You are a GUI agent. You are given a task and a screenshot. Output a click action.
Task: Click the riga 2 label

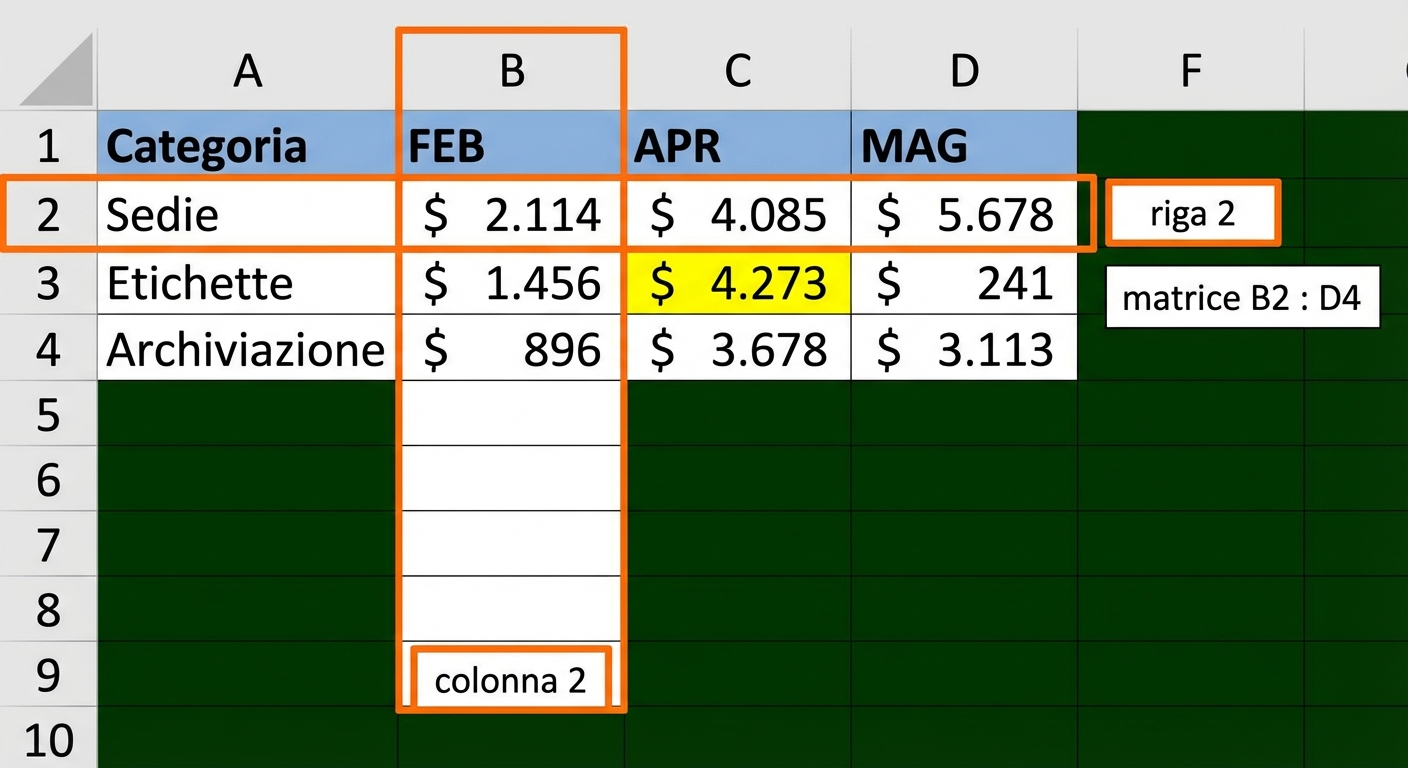[x=1192, y=213]
